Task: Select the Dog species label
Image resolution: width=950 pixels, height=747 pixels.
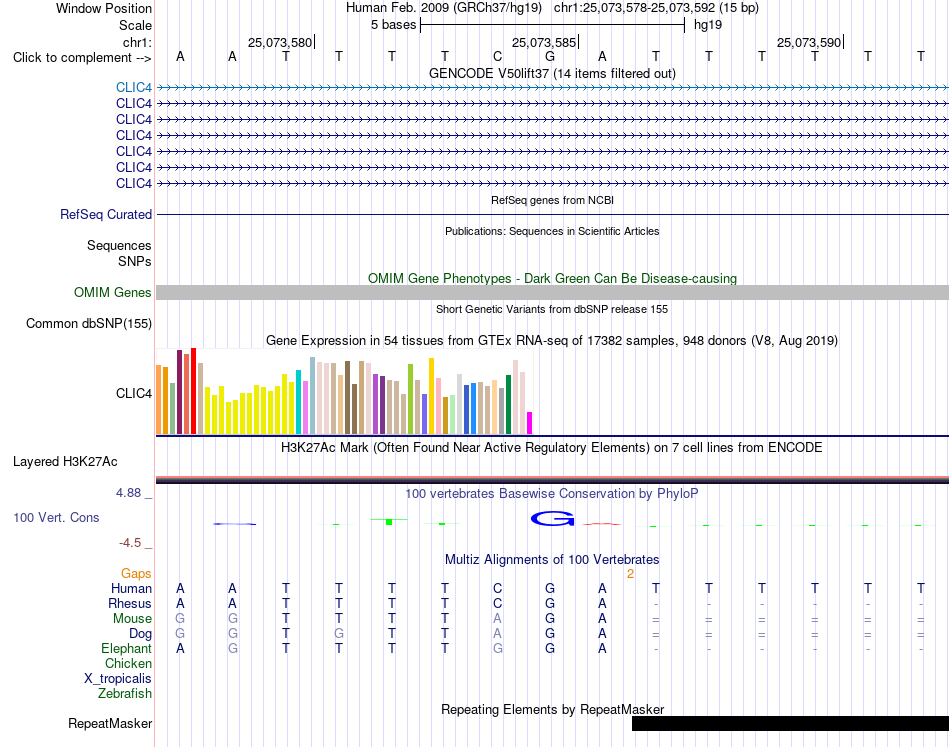Action: point(140,634)
